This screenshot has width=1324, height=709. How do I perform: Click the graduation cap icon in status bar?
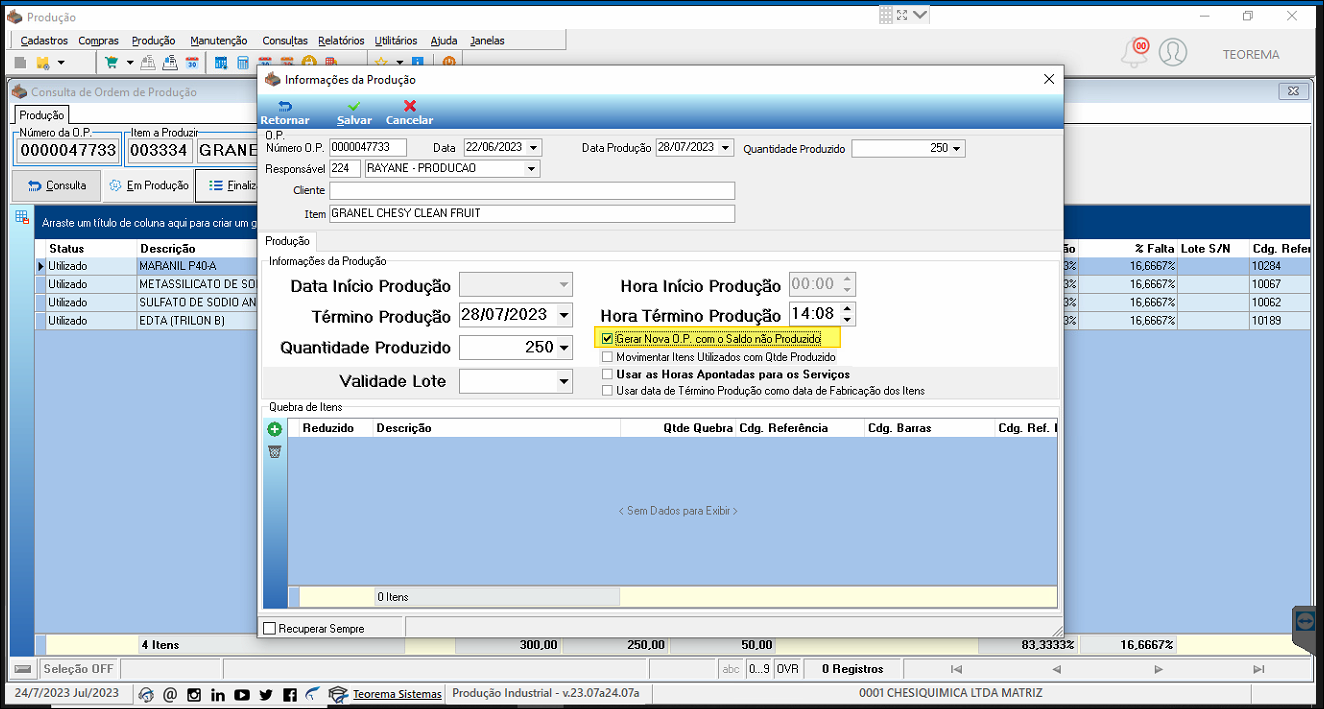(x=338, y=694)
